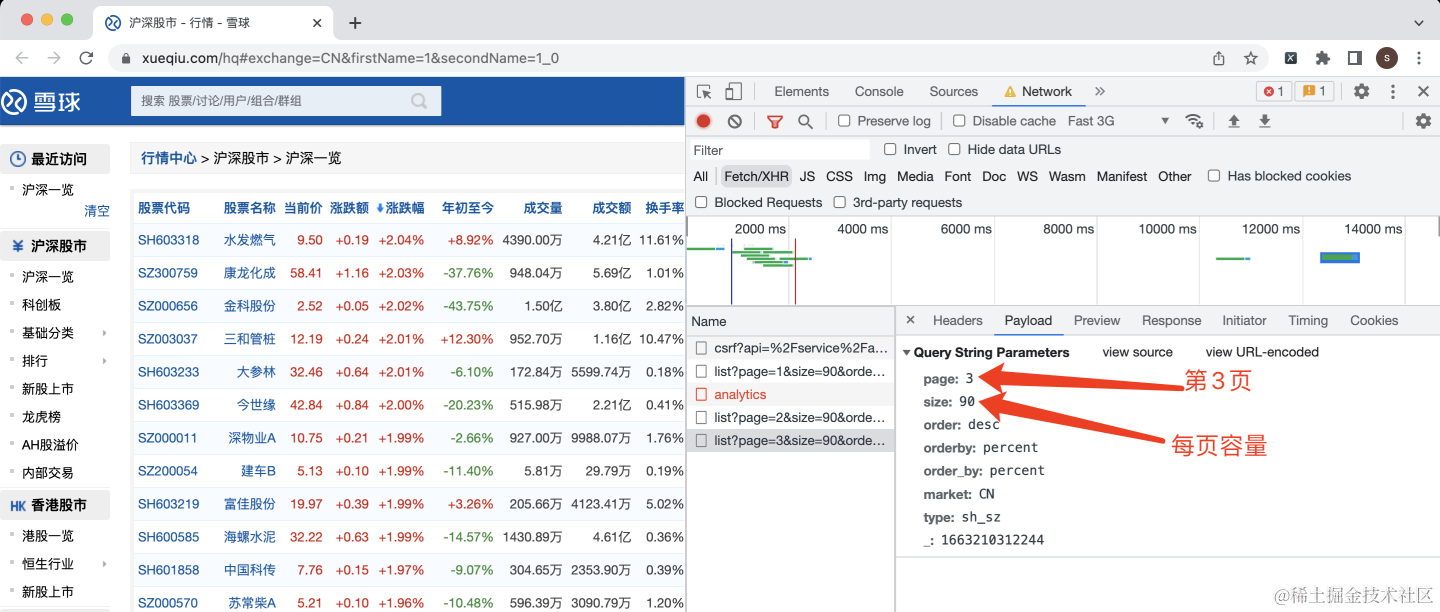Viewport: 1440px width, 612px height.
Task: Share this page icon in address bar
Action: tap(1219, 58)
